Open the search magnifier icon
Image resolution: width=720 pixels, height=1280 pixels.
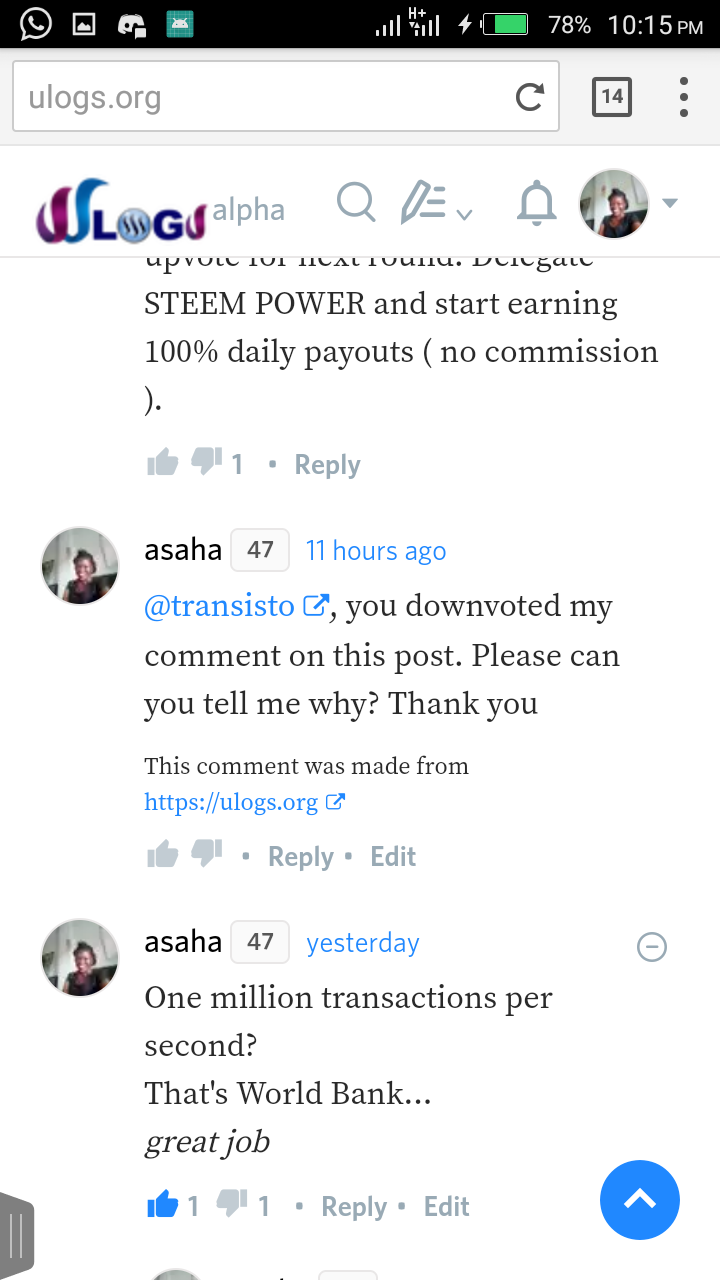coord(356,202)
